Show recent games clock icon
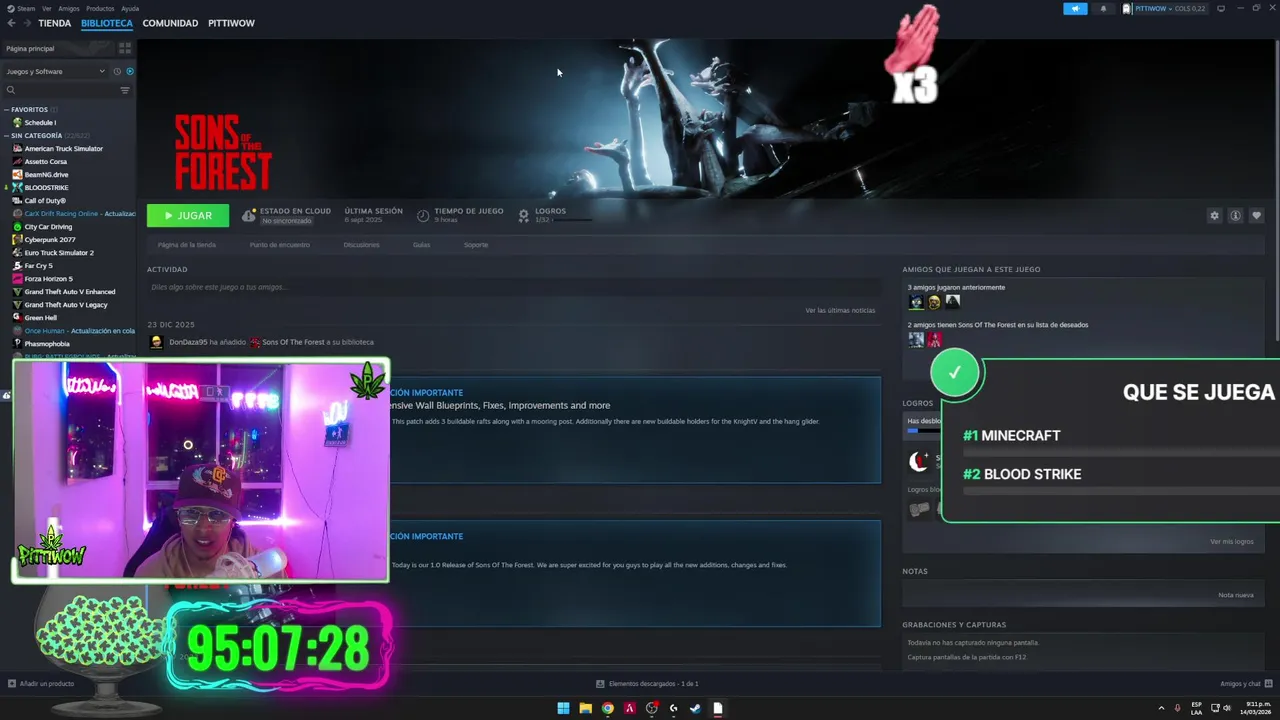The height and width of the screenshot is (720, 1280). coord(117,71)
